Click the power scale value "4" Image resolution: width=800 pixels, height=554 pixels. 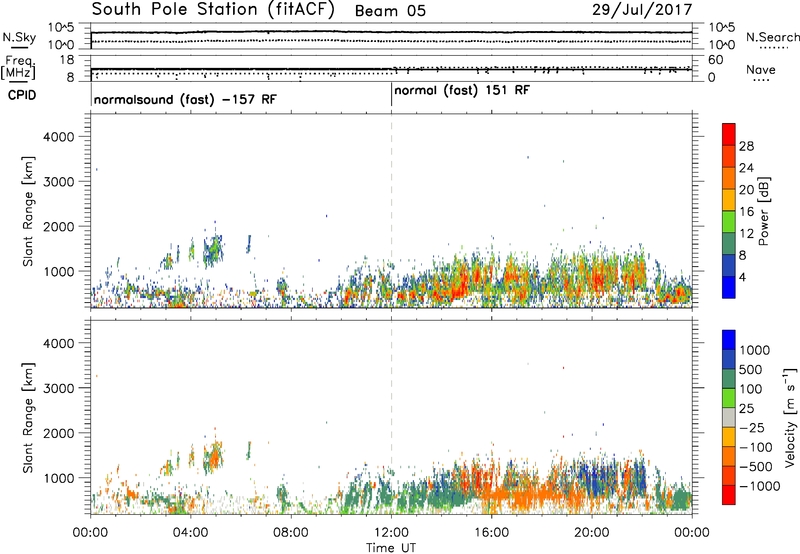pos(743,277)
